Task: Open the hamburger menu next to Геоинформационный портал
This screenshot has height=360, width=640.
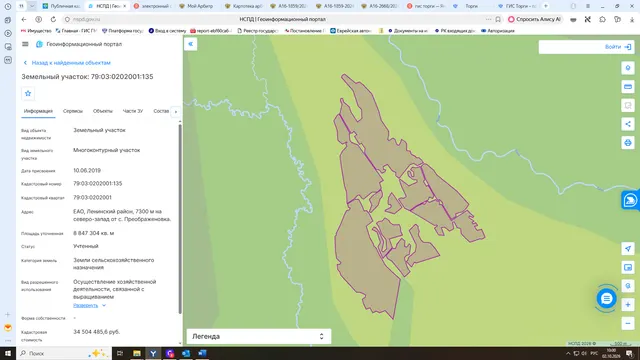Action: (25, 44)
